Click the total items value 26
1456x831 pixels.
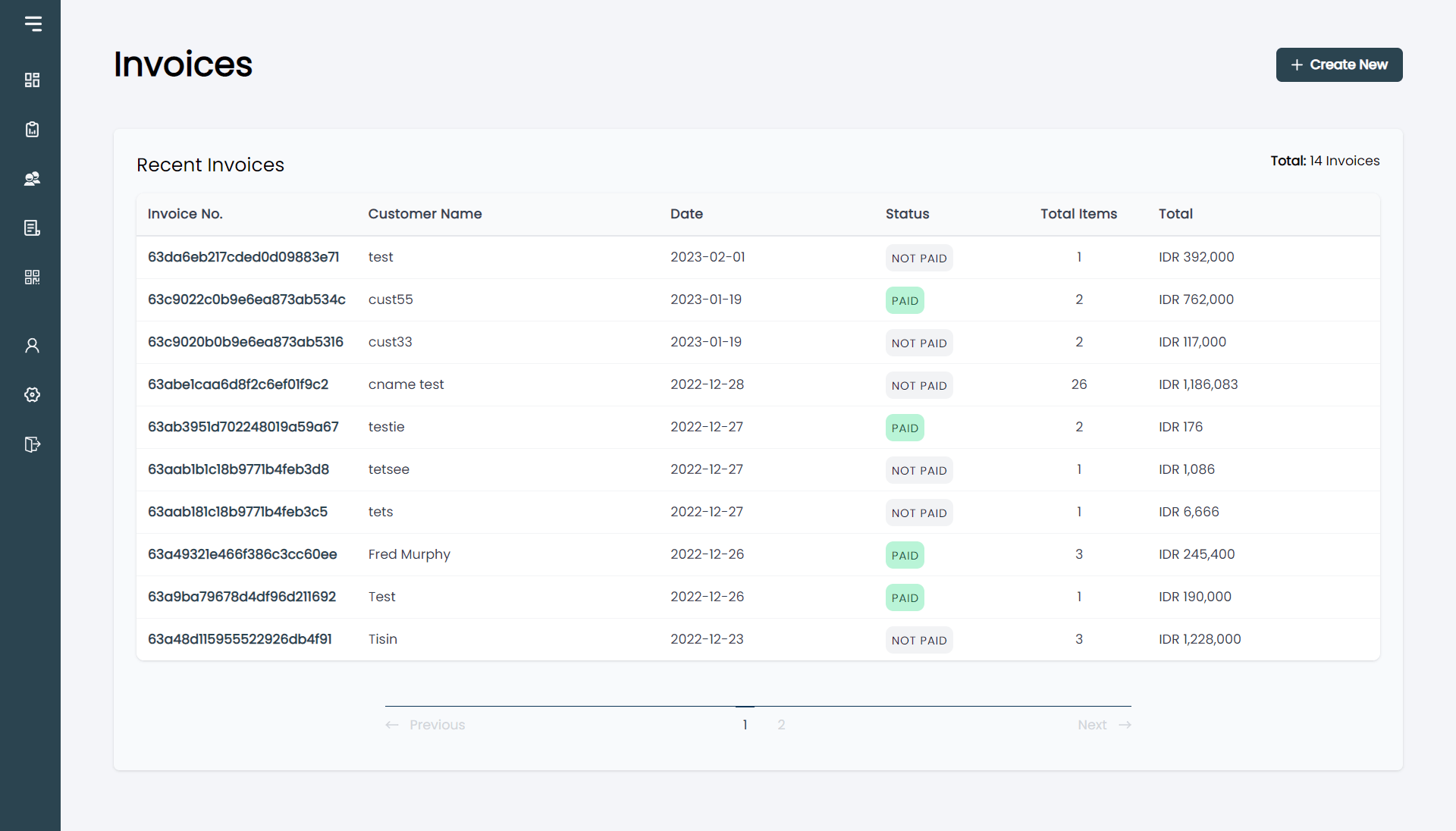[x=1078, y=384]
